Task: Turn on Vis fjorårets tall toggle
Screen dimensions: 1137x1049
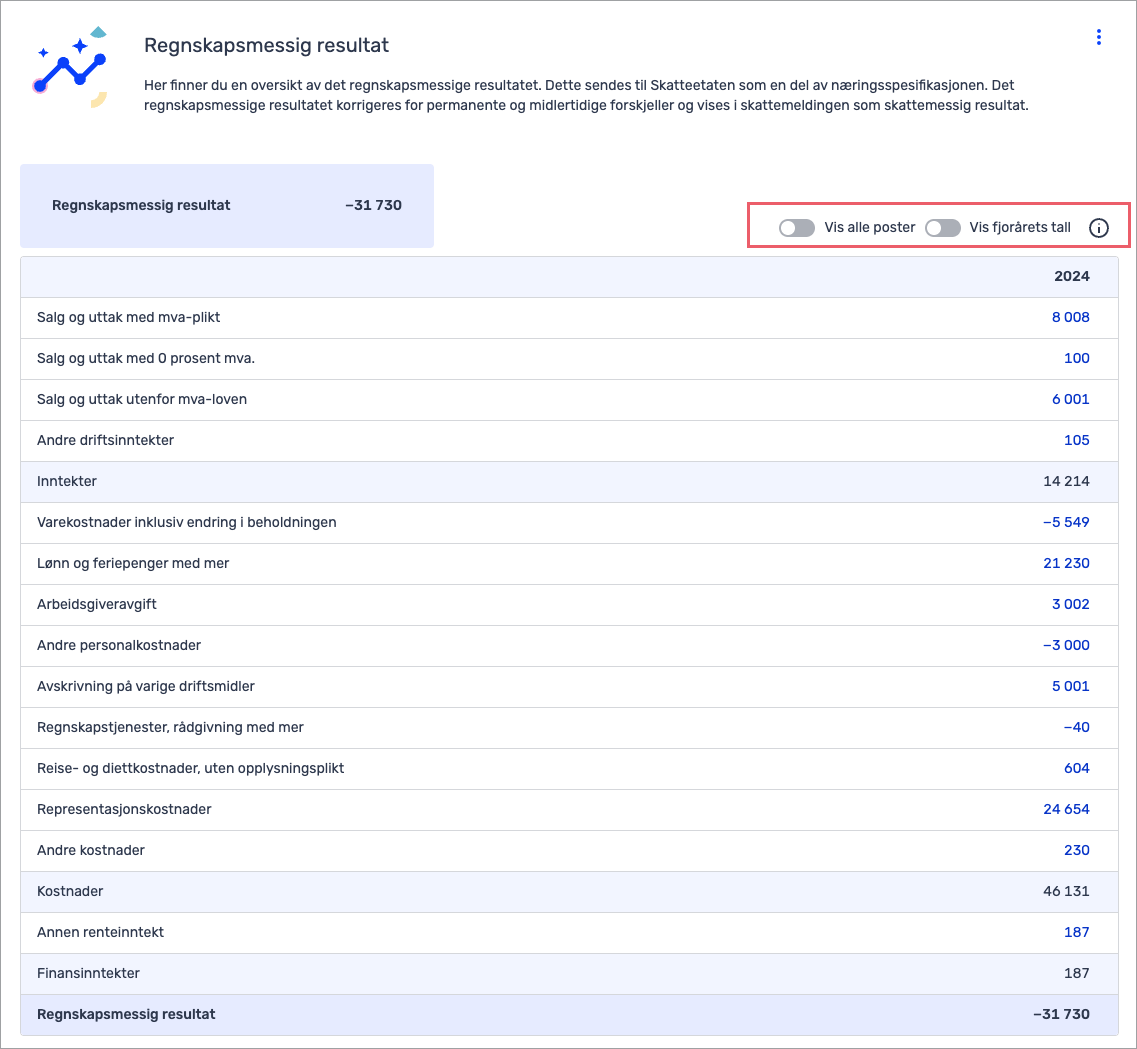Action: tap(943, 228)
